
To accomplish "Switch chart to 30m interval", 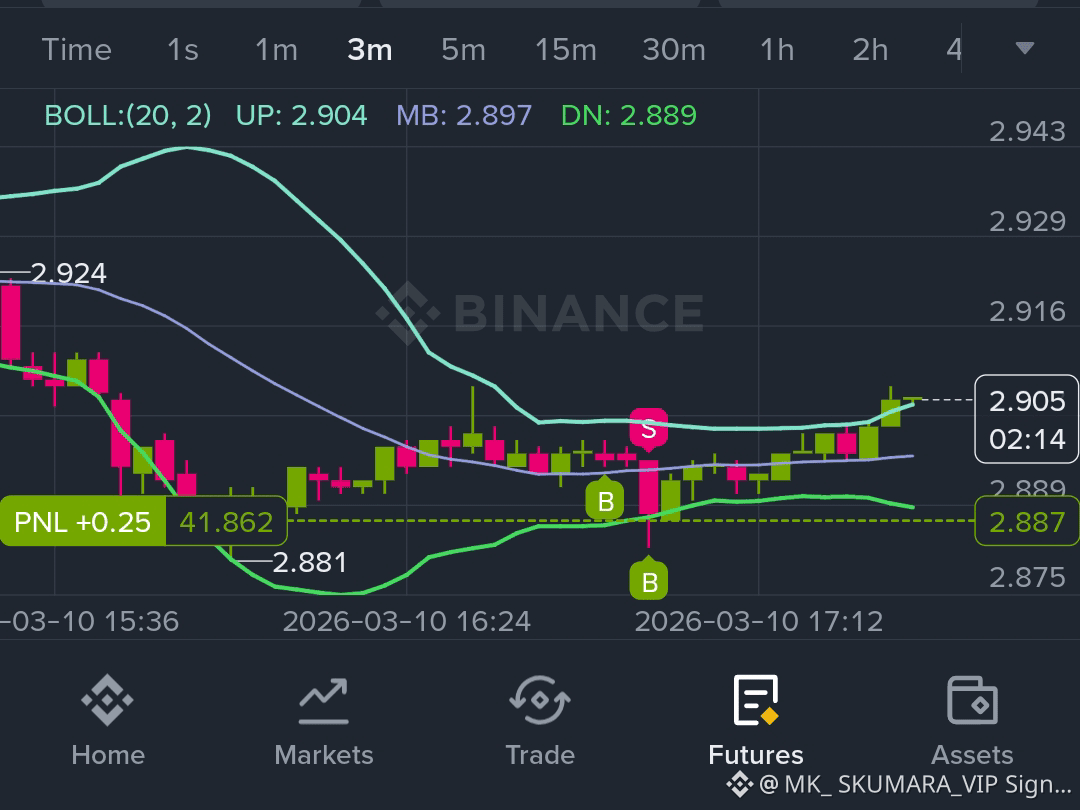I will click(x=674, y=50).
